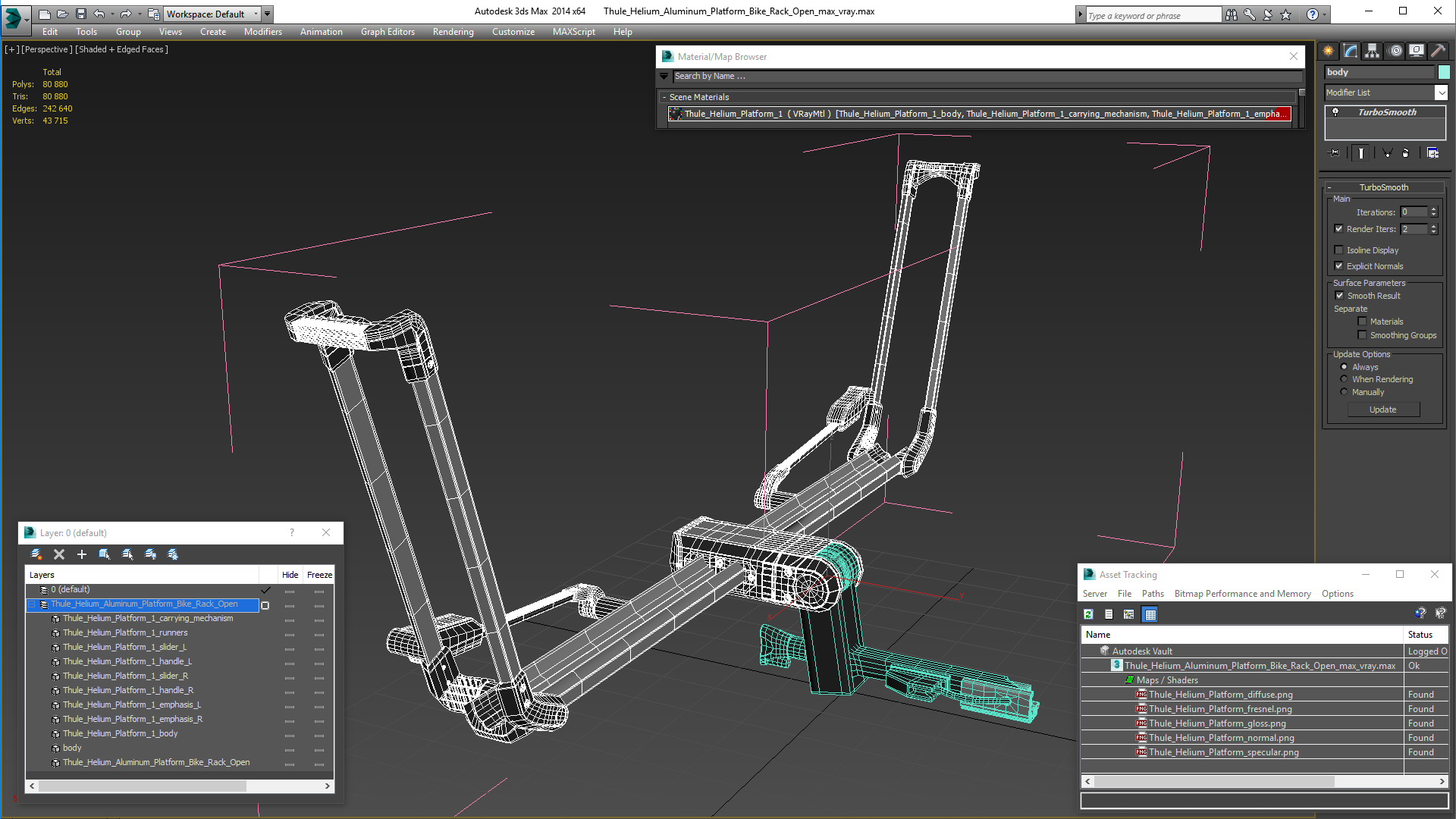Click Delete layer X icon

point(59,554)
